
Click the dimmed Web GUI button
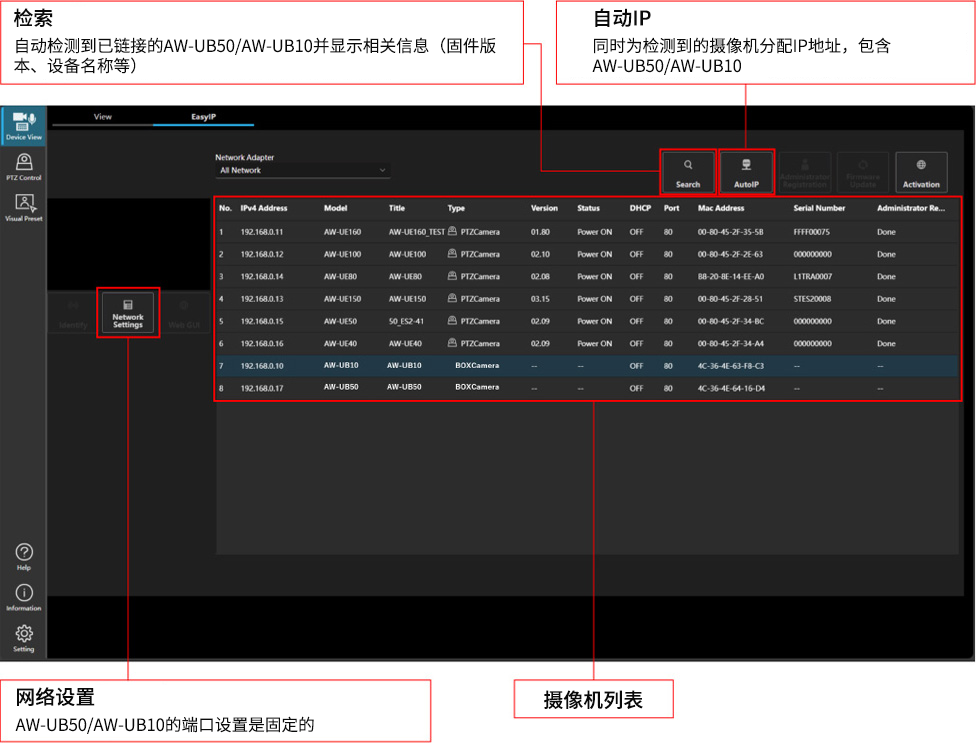point(184,313)
